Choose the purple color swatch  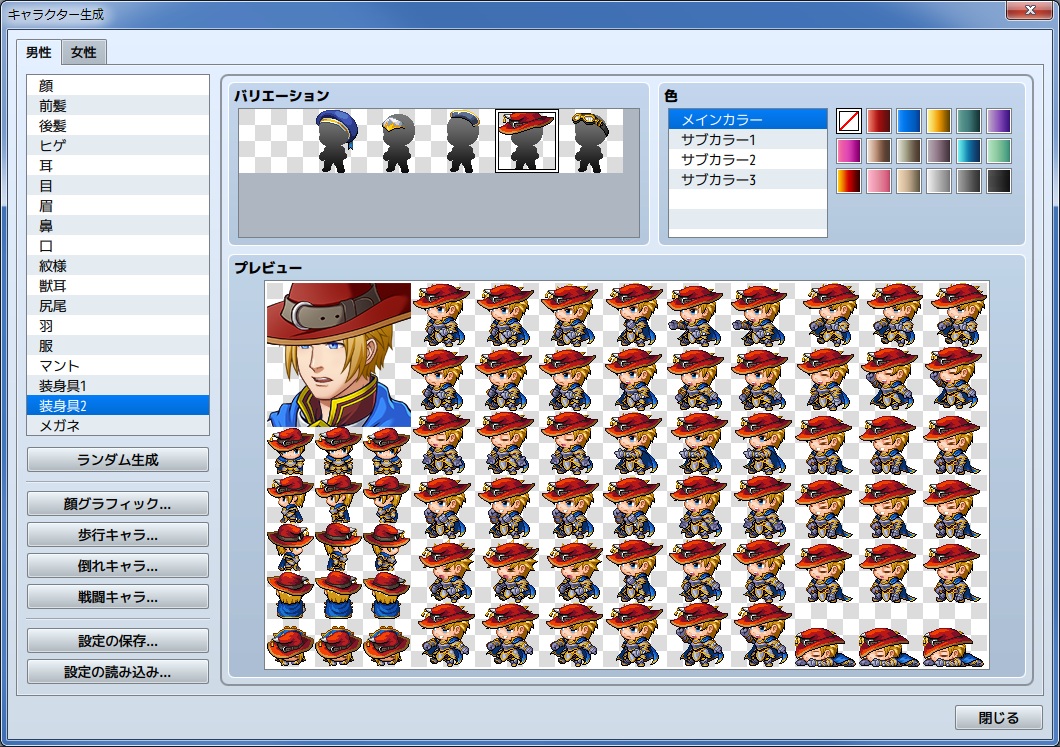[998, 121]
